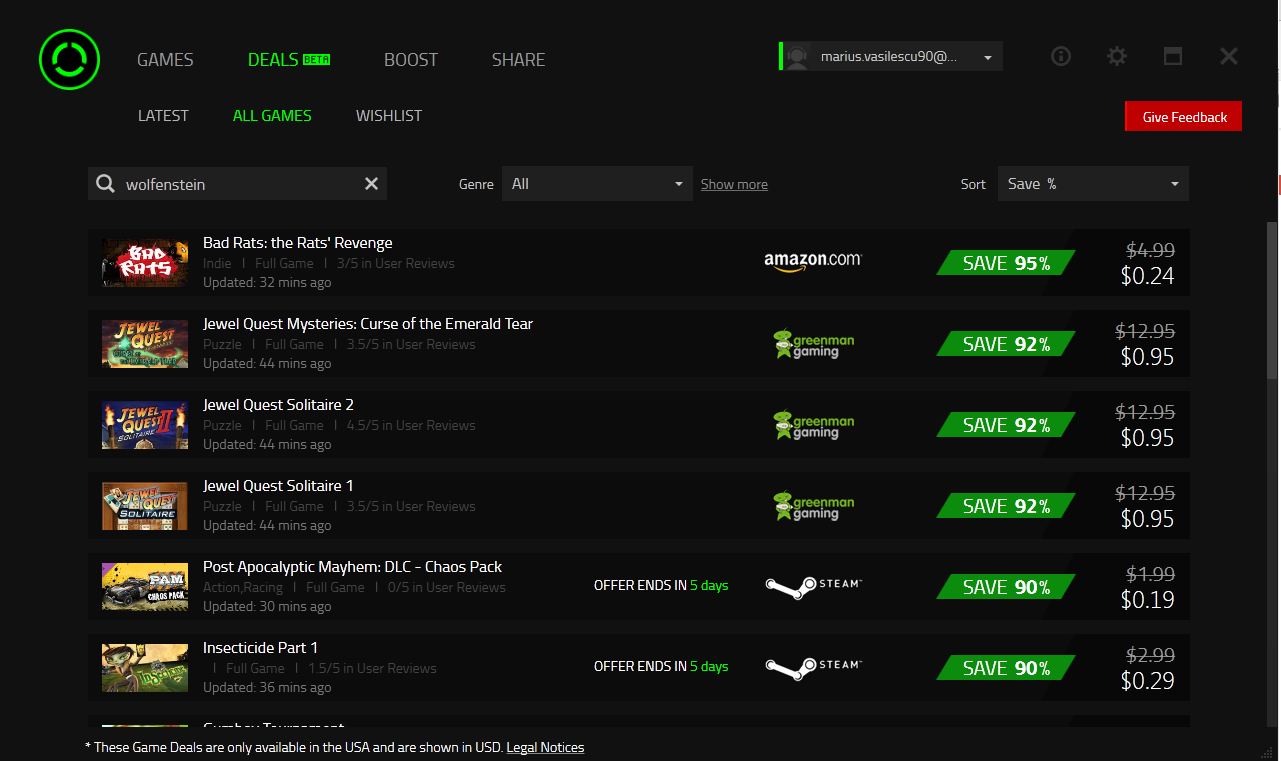Click the Give Feedback button
Screen dimensions: 1281x761
coord(1184,117)
